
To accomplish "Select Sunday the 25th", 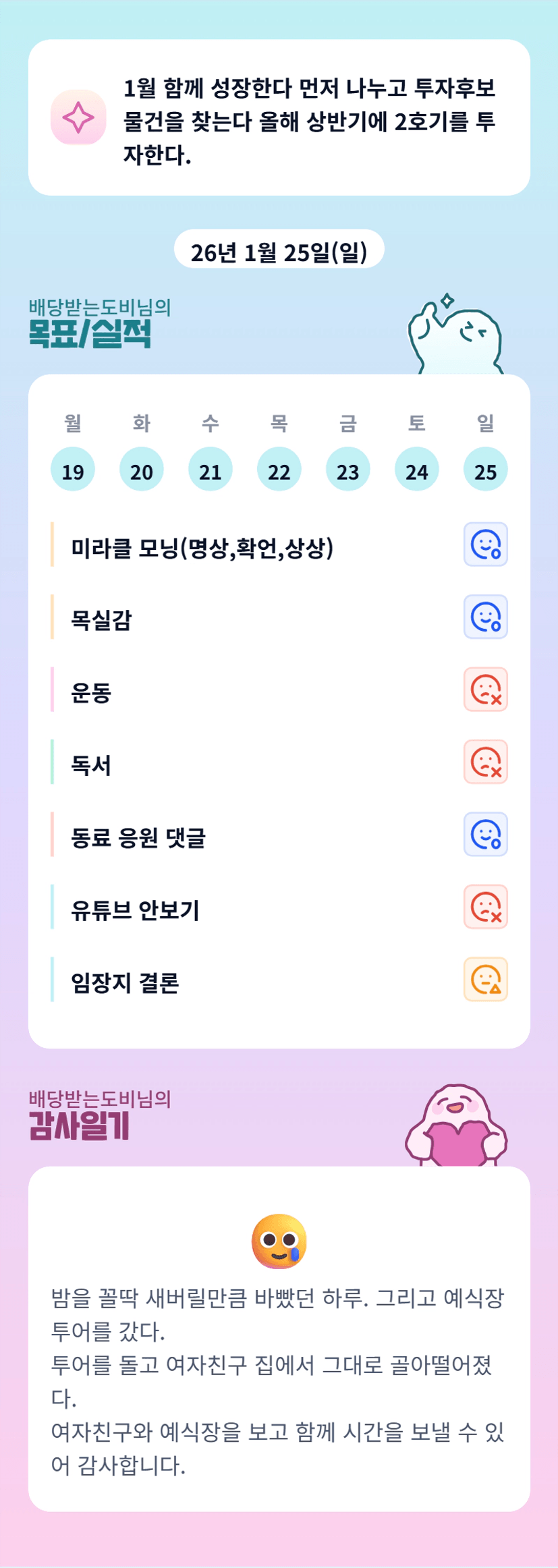I will coord(485,470).
